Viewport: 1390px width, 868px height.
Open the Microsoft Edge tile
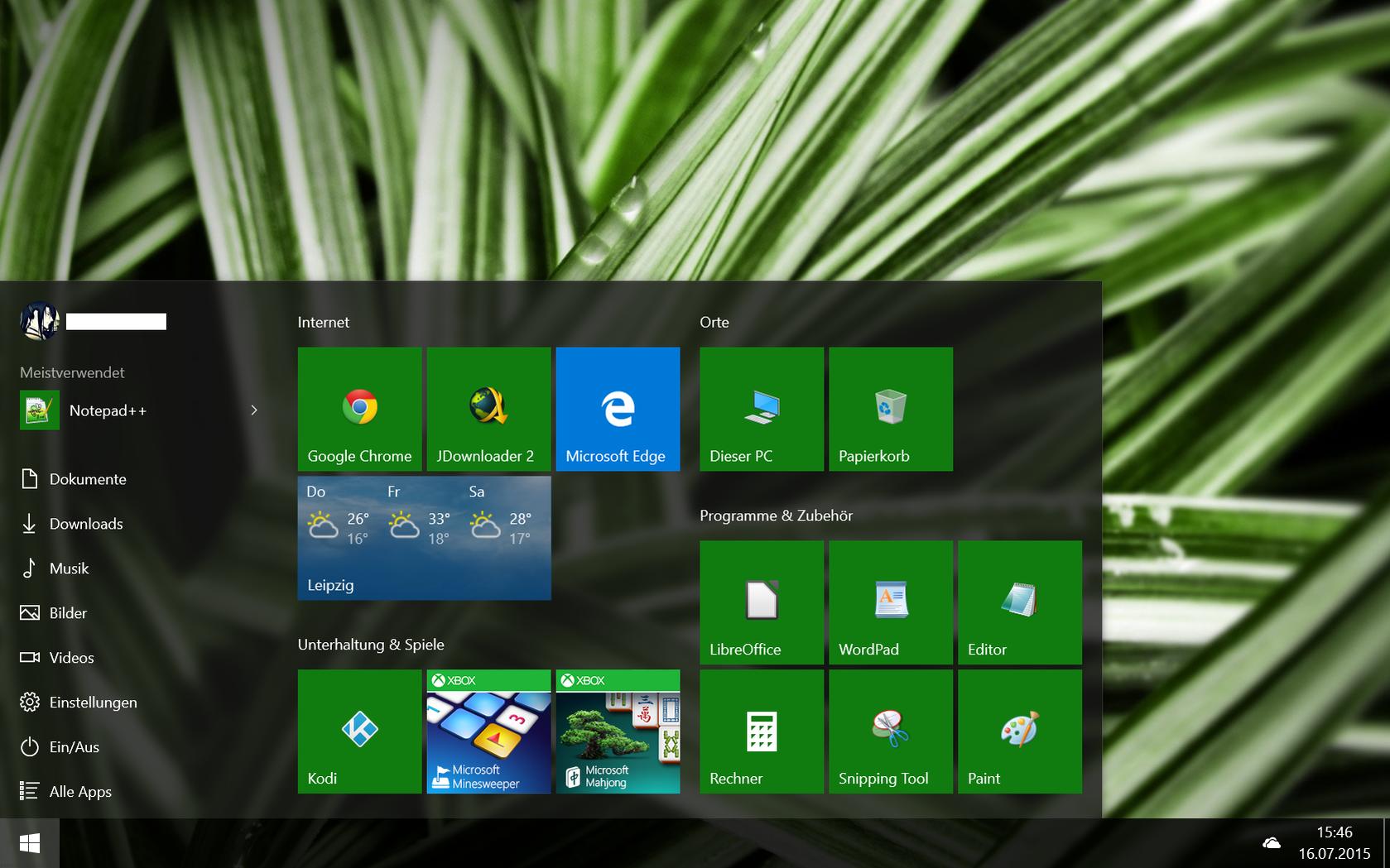618,409
